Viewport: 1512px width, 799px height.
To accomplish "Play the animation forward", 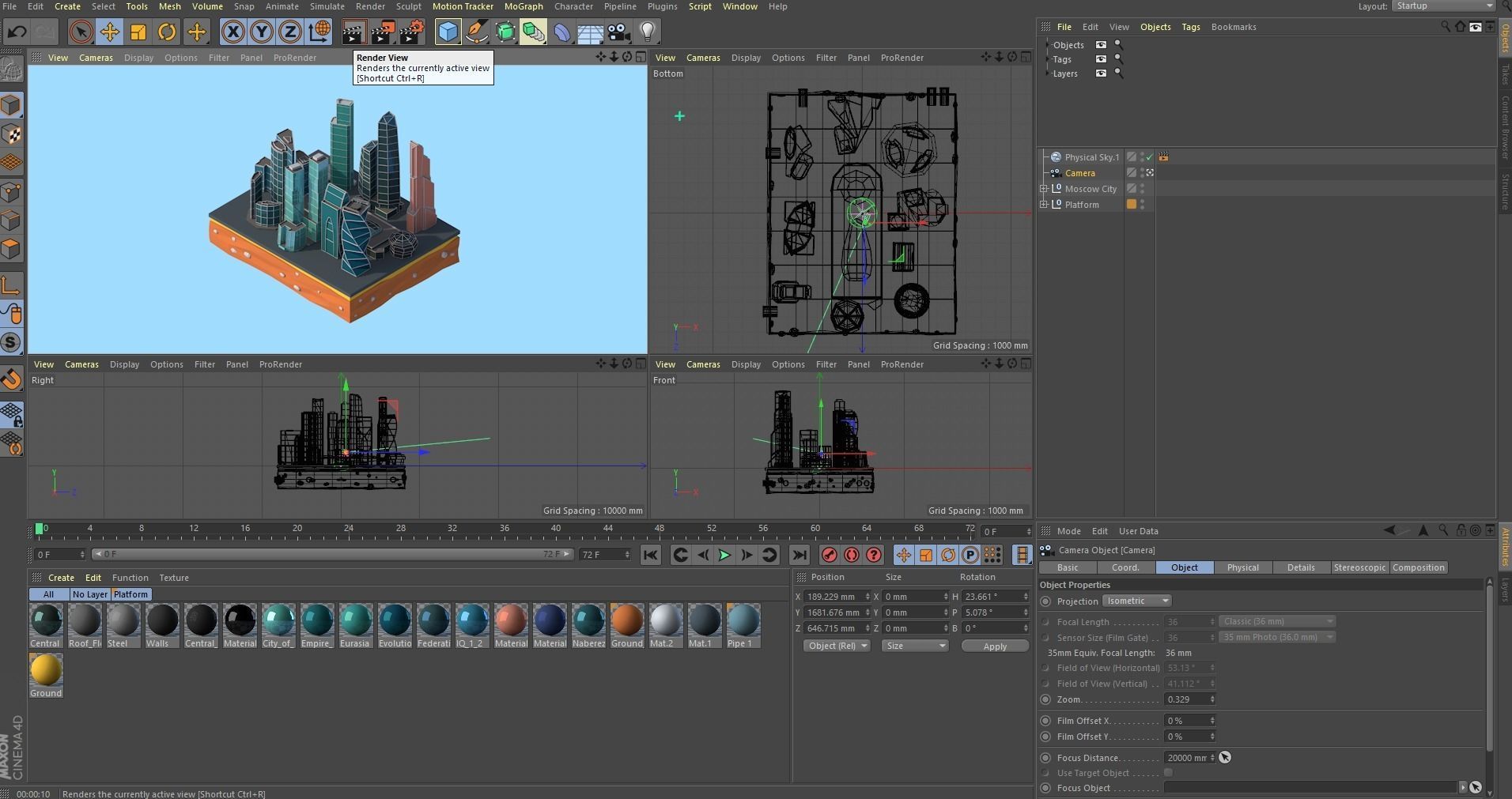I will tap(724, 555).
